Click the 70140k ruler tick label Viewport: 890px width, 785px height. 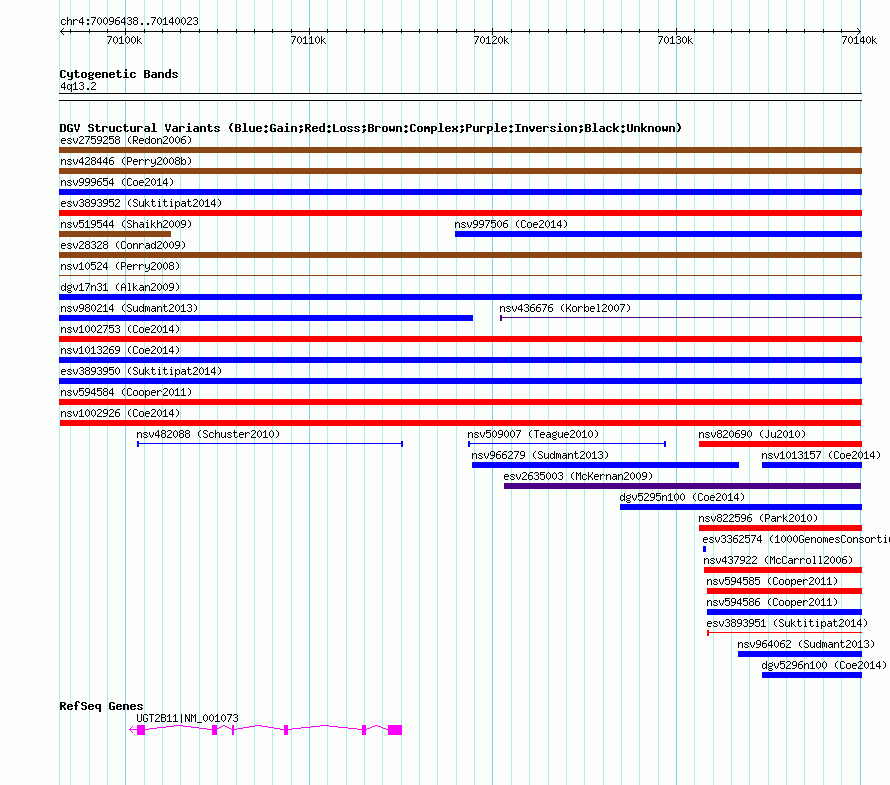click(x=859, y=40)
